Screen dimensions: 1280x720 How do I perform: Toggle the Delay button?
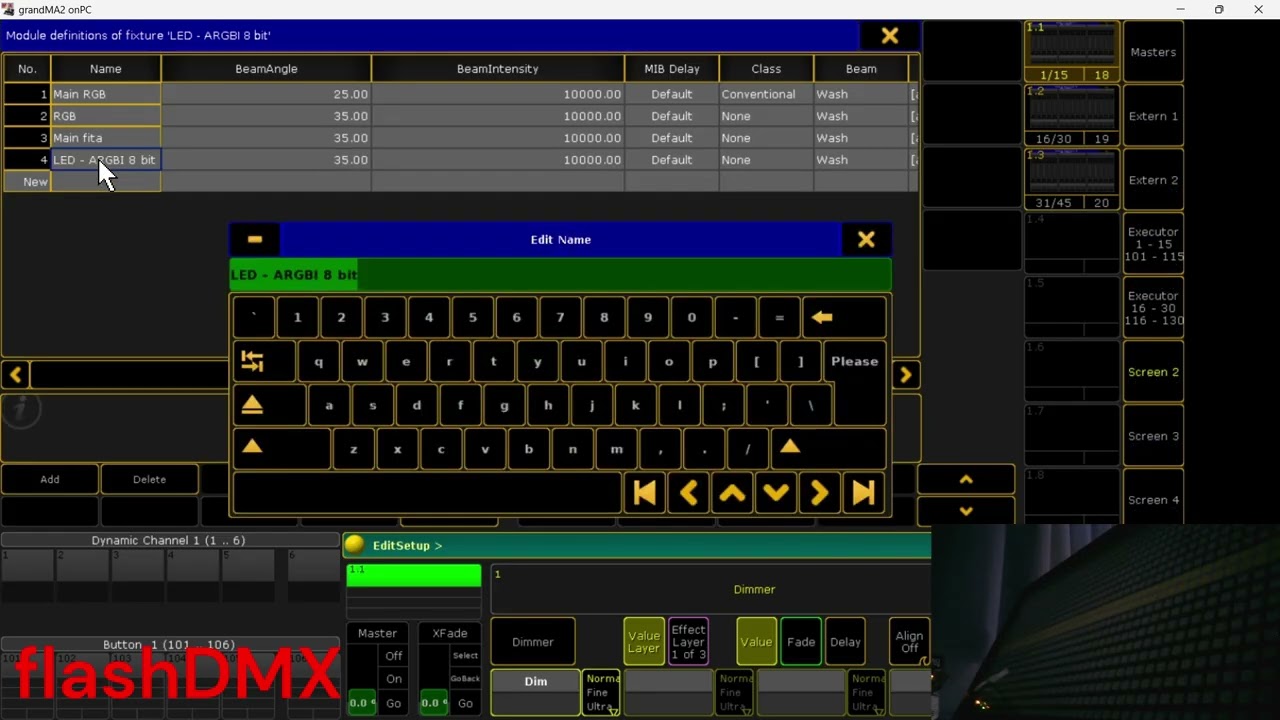pyautogui.click(x=845, y=642)
